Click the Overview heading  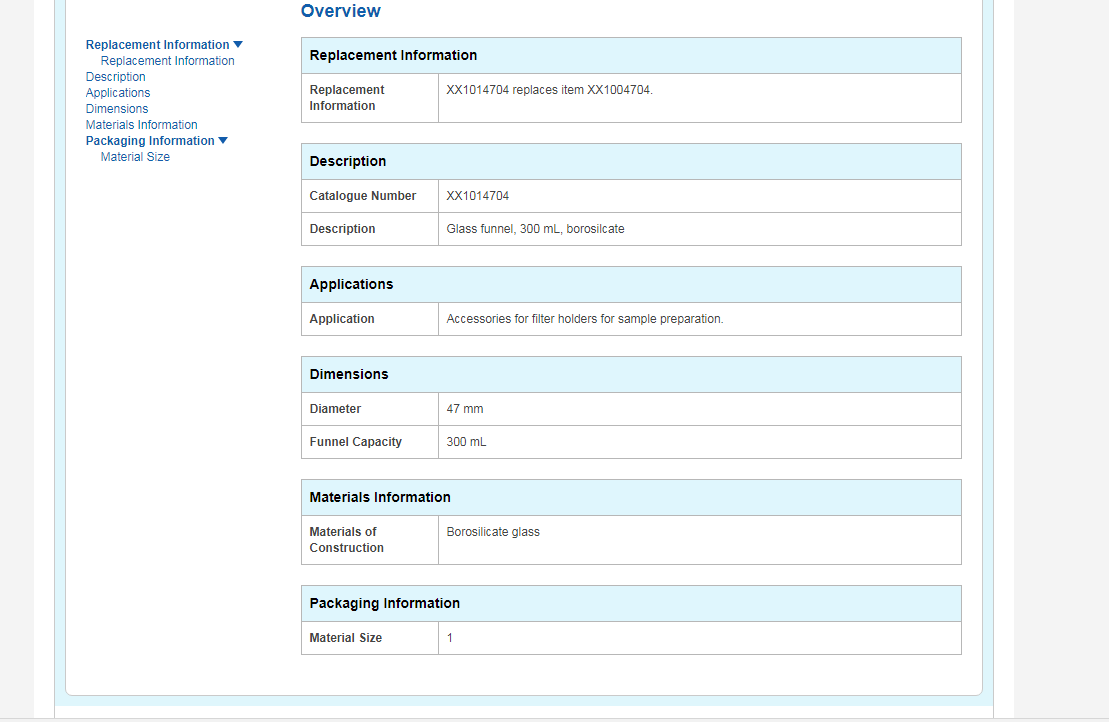341,11
